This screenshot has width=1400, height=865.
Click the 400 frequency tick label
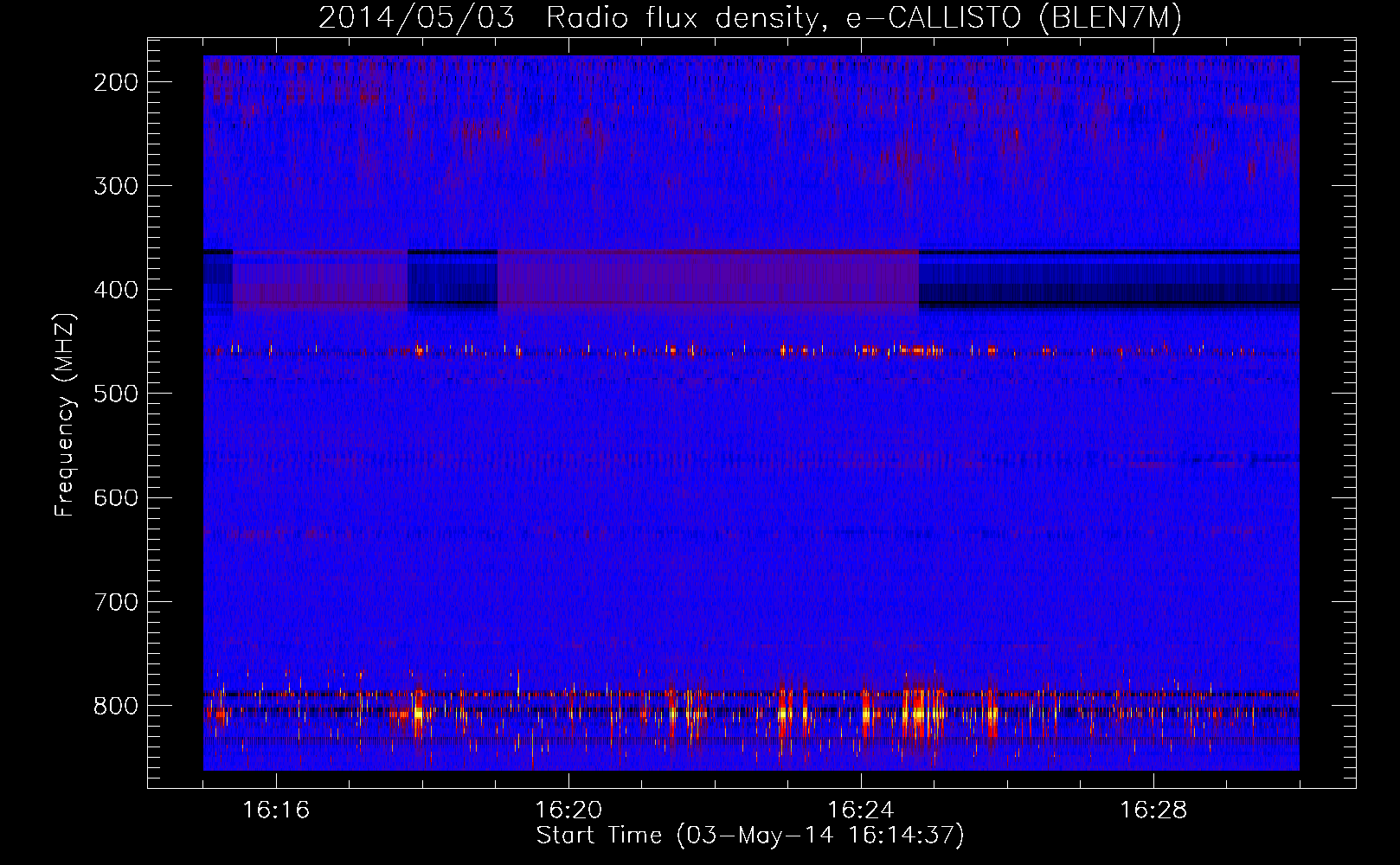115,290
